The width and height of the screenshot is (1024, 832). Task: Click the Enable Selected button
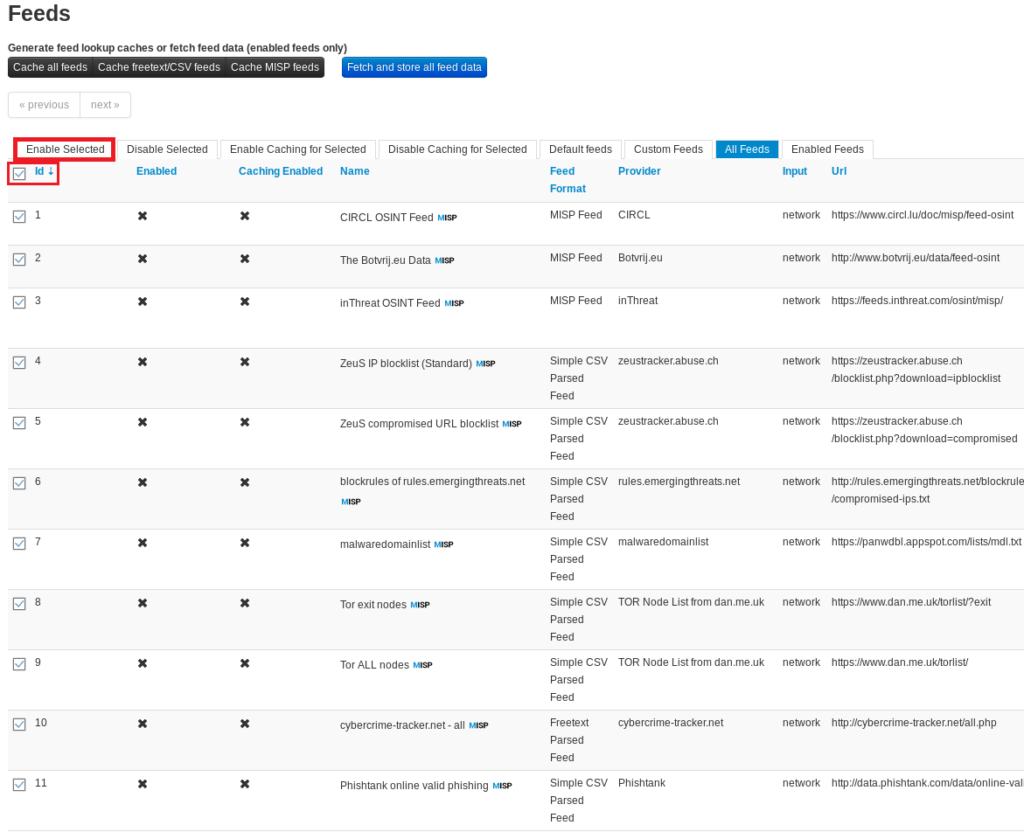[x=65, y=149]
